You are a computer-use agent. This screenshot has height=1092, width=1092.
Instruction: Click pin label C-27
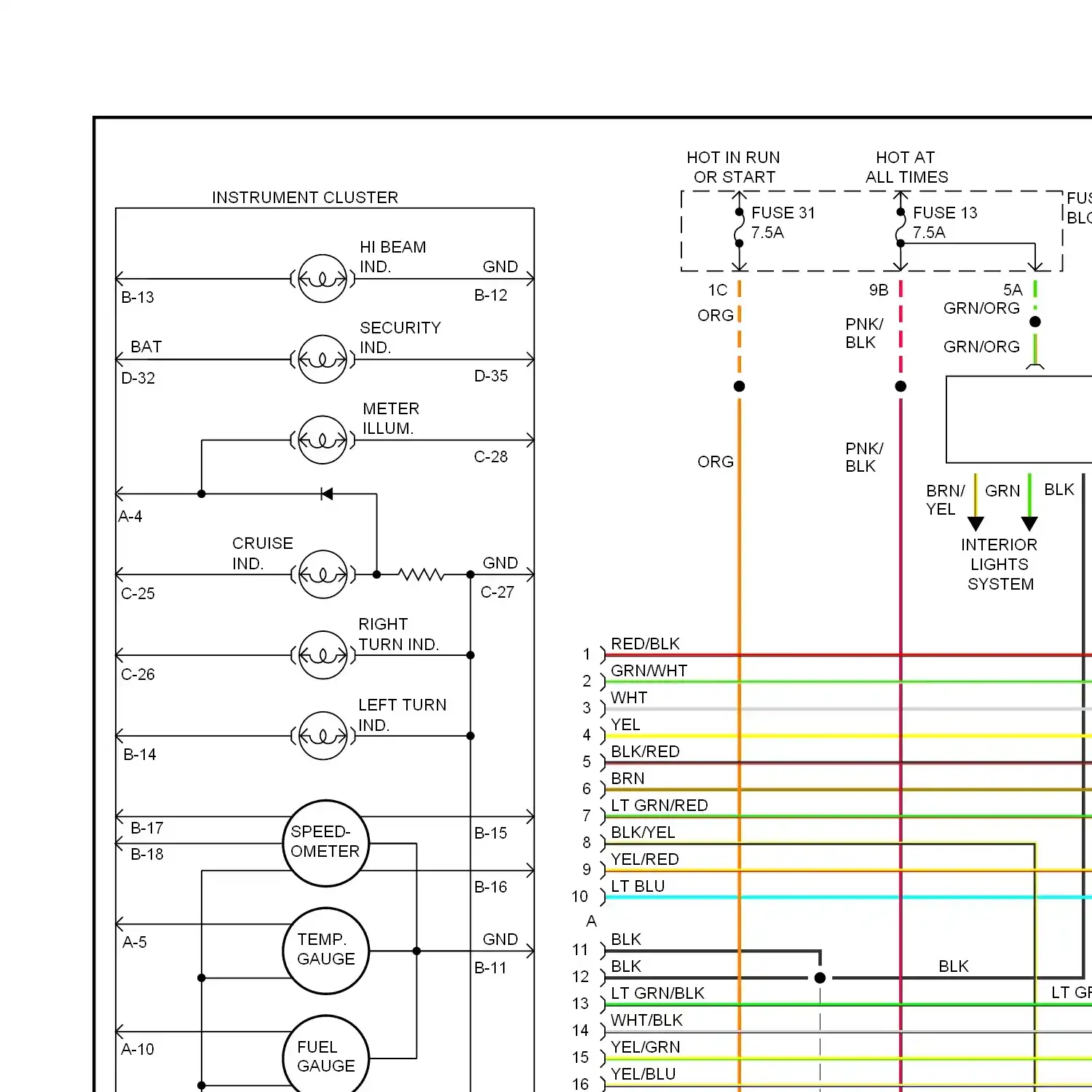click(x=497, y=592)
